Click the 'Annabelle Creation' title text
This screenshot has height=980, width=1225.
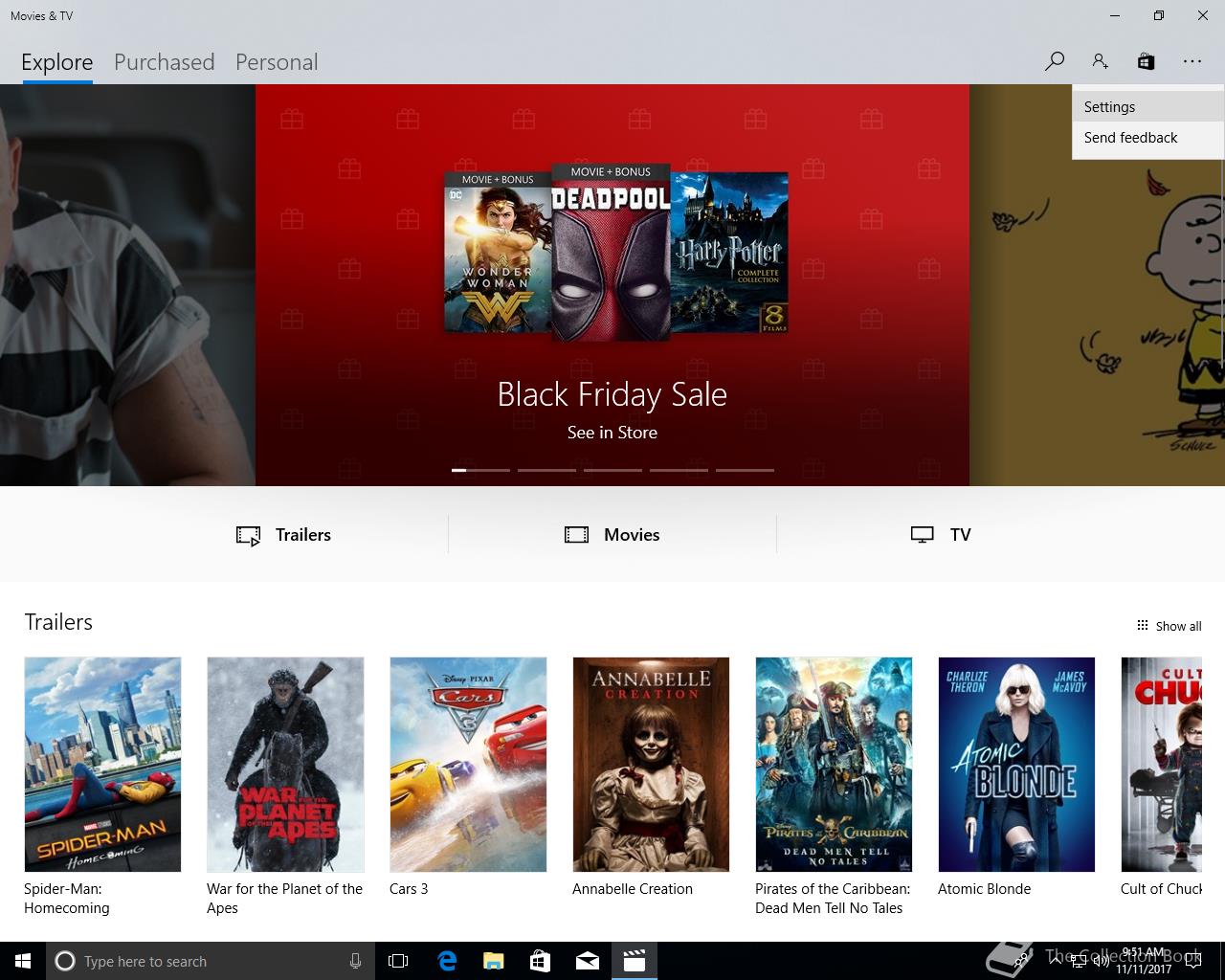pos(633,889)
